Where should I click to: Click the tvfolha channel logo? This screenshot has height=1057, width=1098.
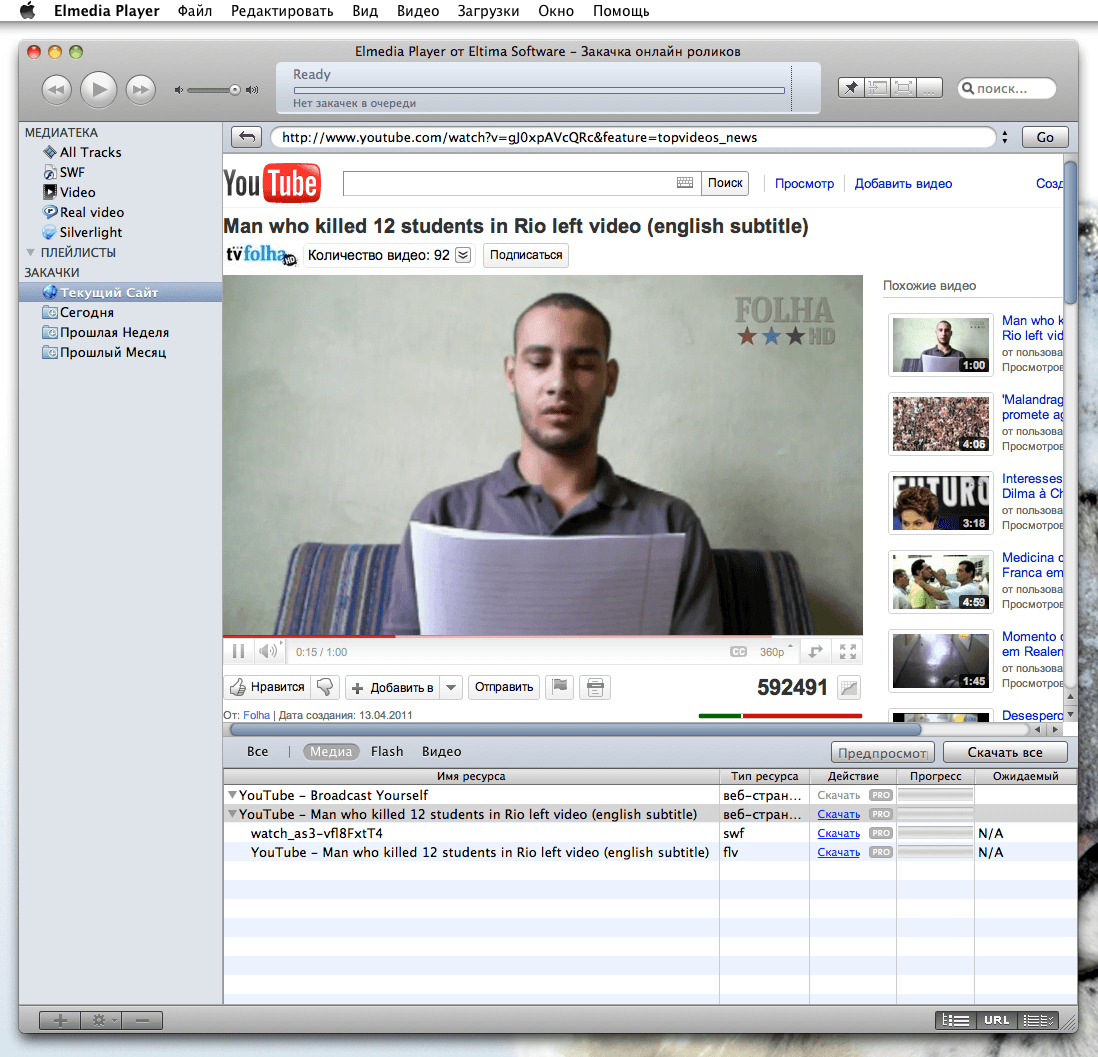click(x=261, y=255)
